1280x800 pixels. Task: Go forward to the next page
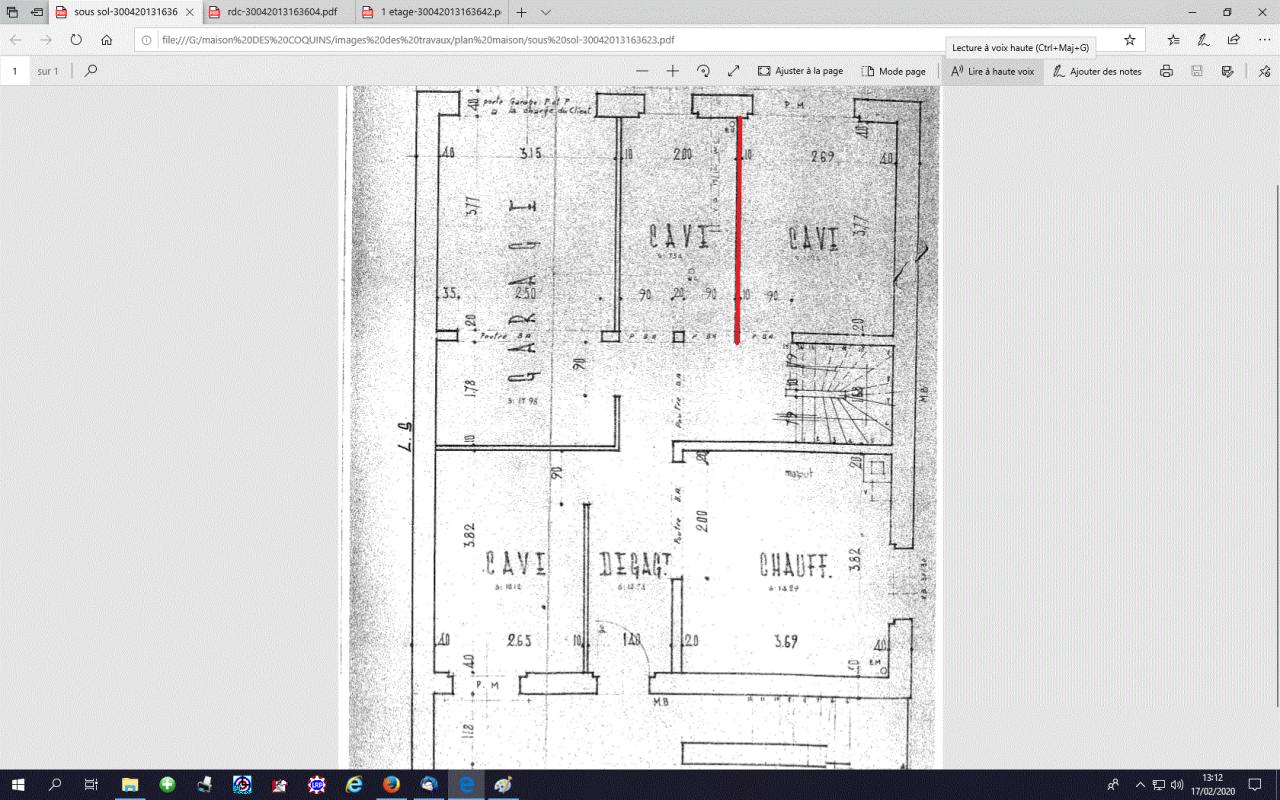tap(46, 40)
